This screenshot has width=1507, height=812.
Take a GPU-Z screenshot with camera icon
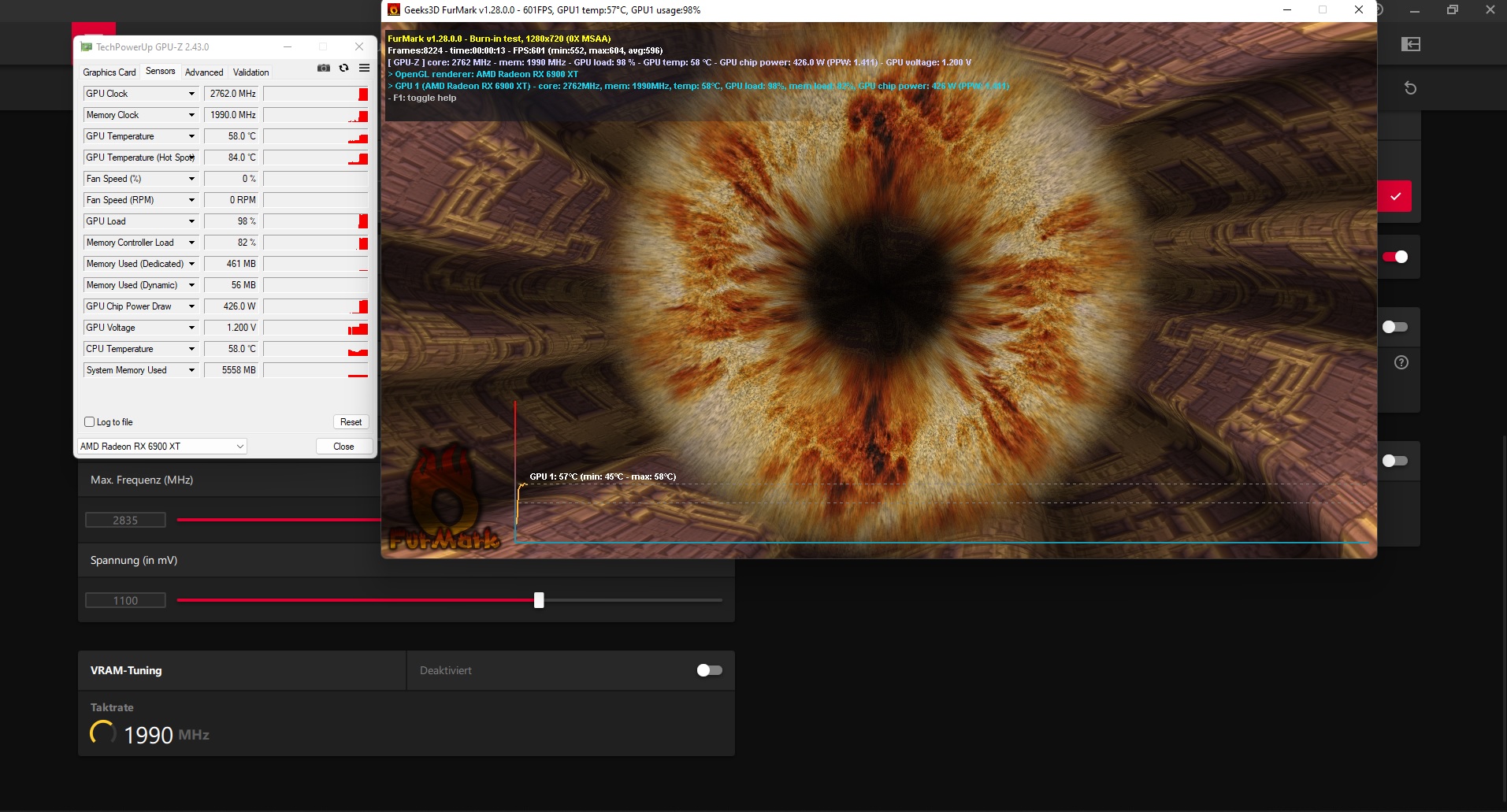(324, 68)
